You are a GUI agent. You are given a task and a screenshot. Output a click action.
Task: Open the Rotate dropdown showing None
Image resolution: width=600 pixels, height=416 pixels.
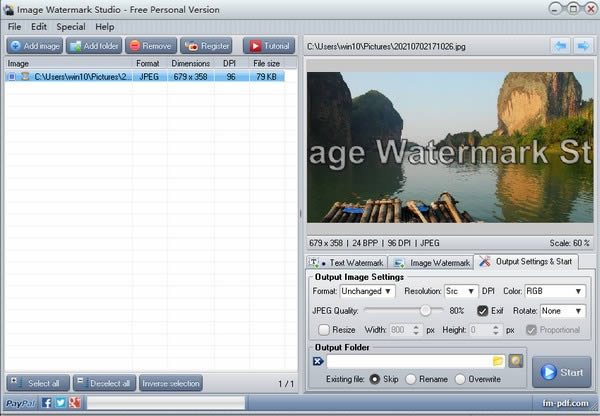point(562,311)
